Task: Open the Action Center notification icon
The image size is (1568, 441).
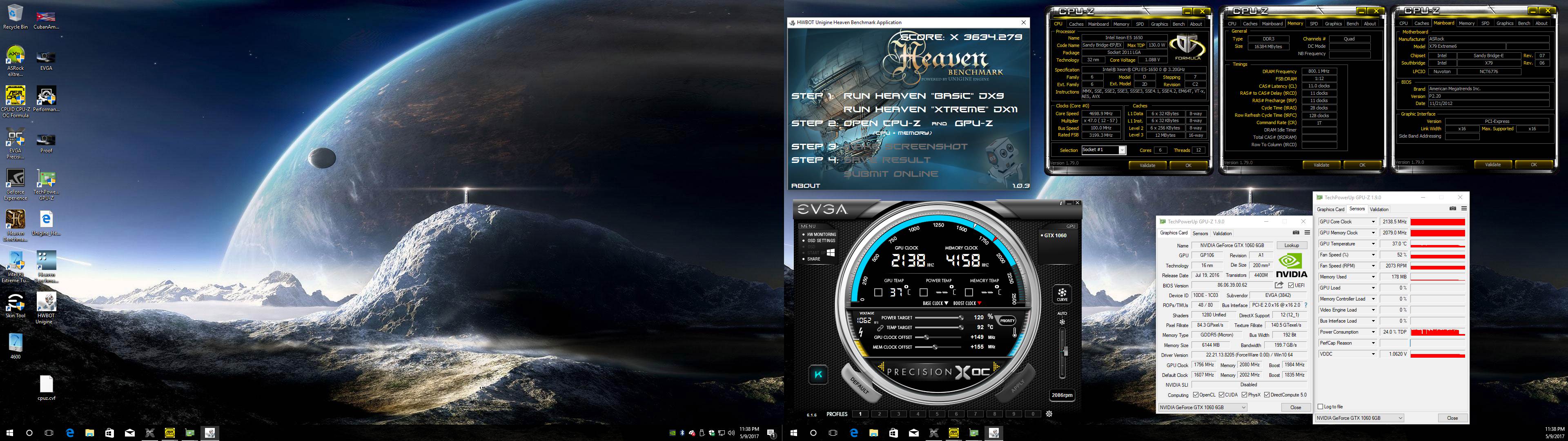Action: click(x=771, y=433)
